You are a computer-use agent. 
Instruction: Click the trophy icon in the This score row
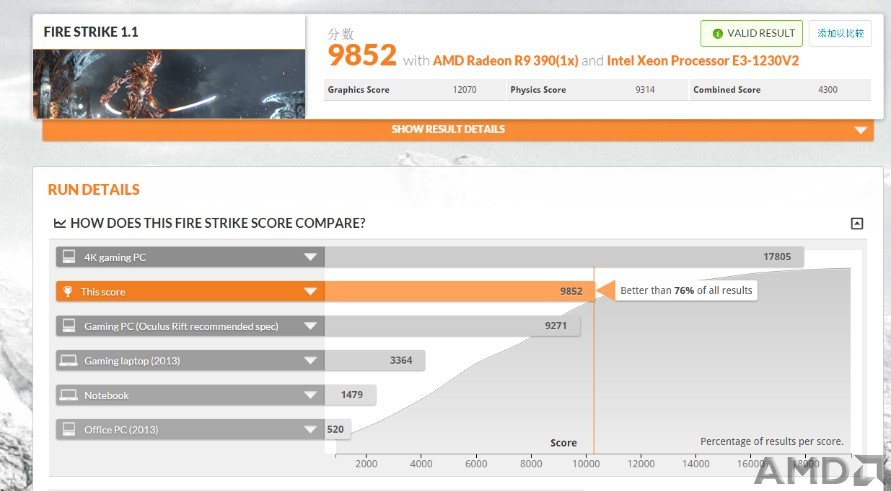68,292
